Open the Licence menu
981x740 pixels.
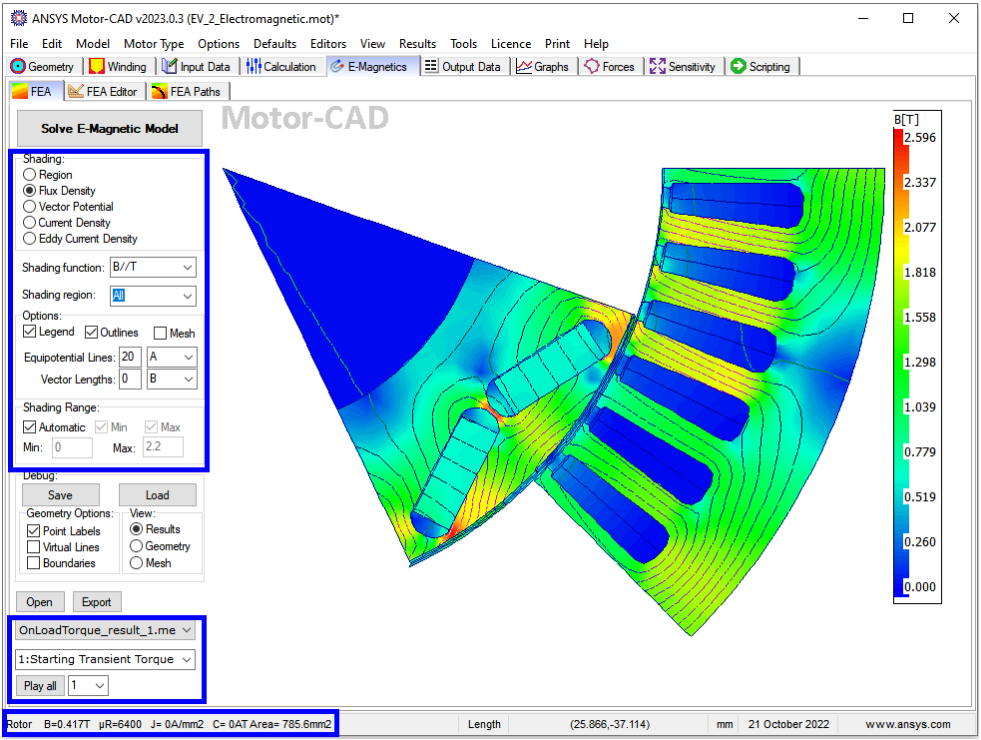[x=511, y=44]
